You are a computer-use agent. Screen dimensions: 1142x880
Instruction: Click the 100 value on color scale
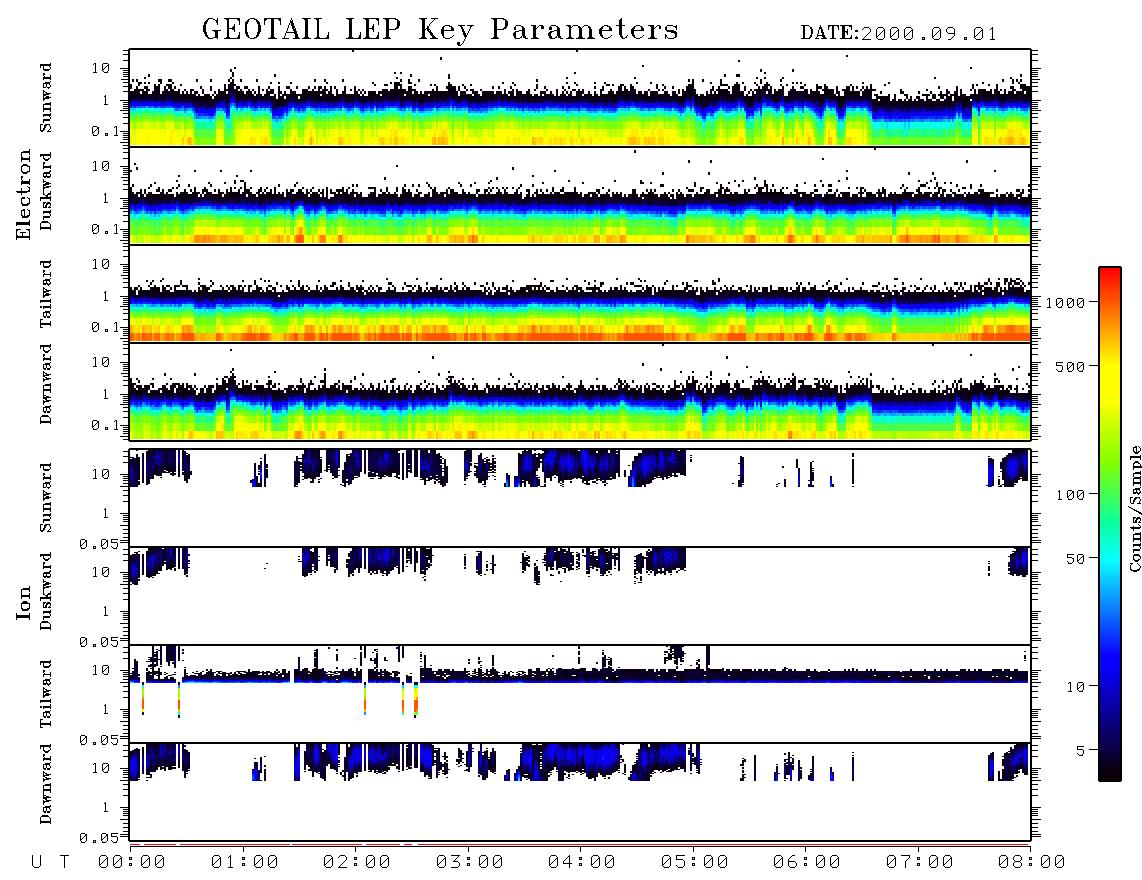pos(1070,495)
